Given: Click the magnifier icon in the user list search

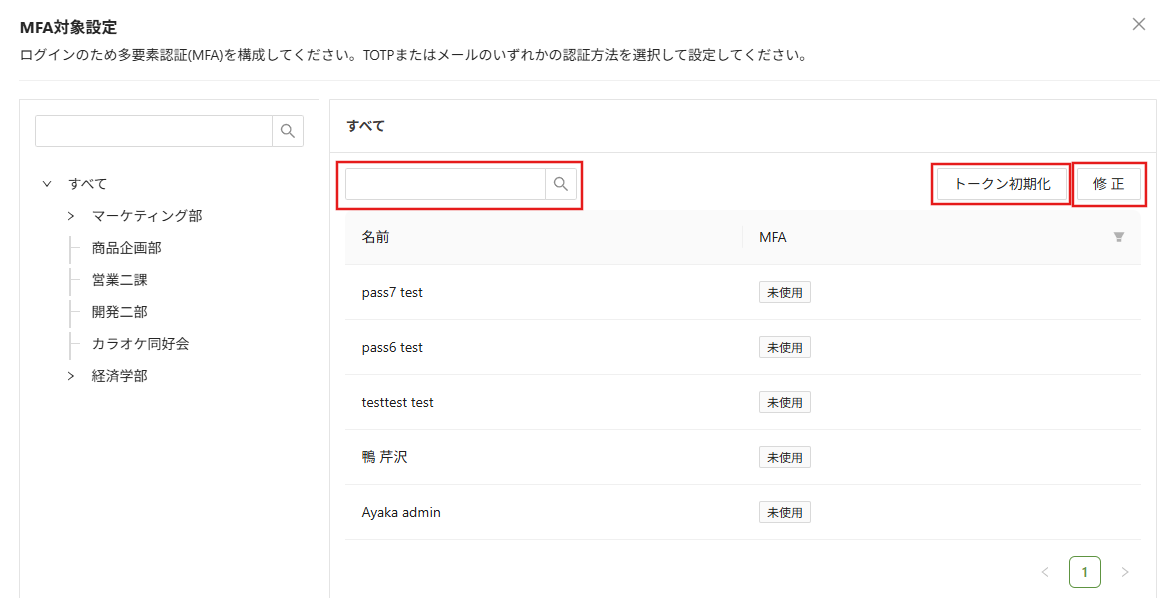Looking at the screenshot, I should [x=560, y=184].
